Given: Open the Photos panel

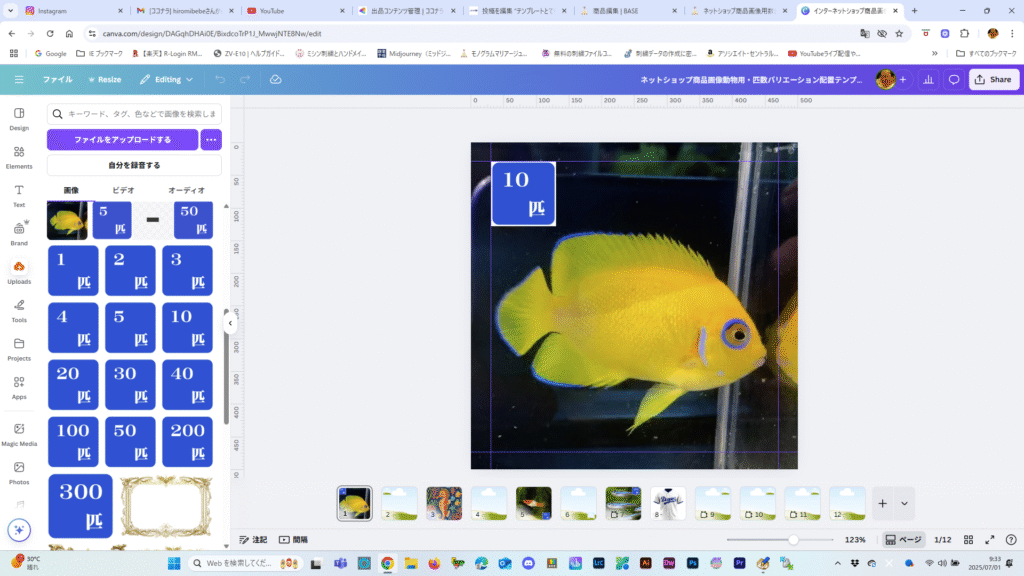Looking at the screenshot, I should (19, 473).
